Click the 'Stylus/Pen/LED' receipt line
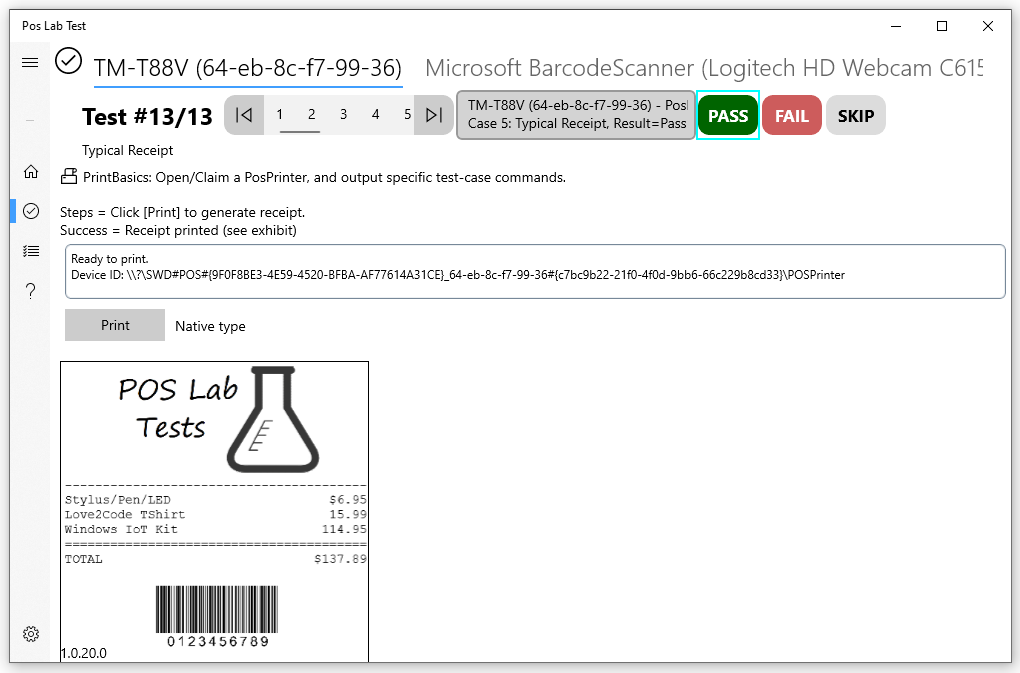Viewport: 1020px width, 673px height. [x=215, y=499]
